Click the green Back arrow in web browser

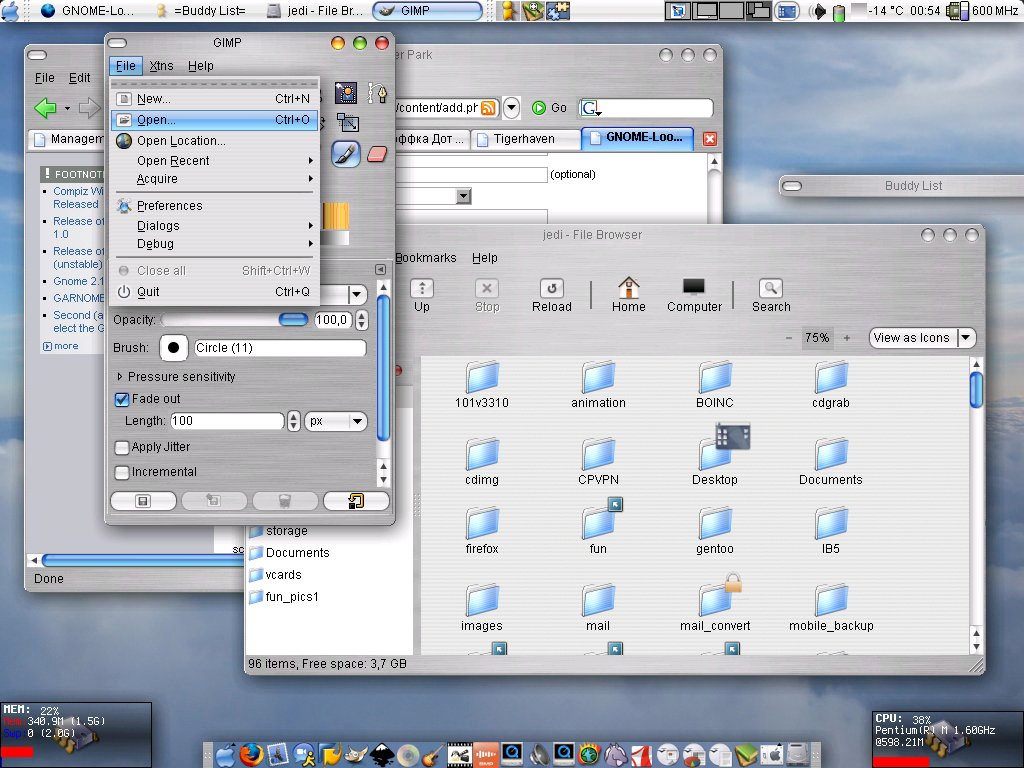pyautogui.click(x=46, y=108)
